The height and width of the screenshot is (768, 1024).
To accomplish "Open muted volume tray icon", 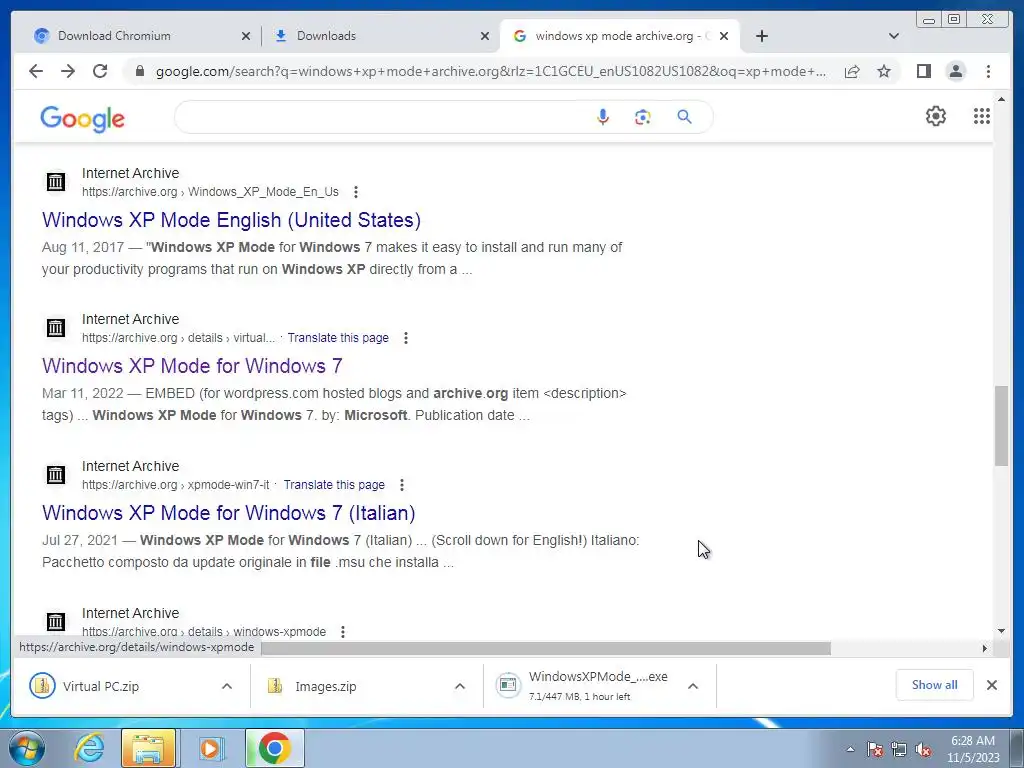I will [x=923, y=749].
